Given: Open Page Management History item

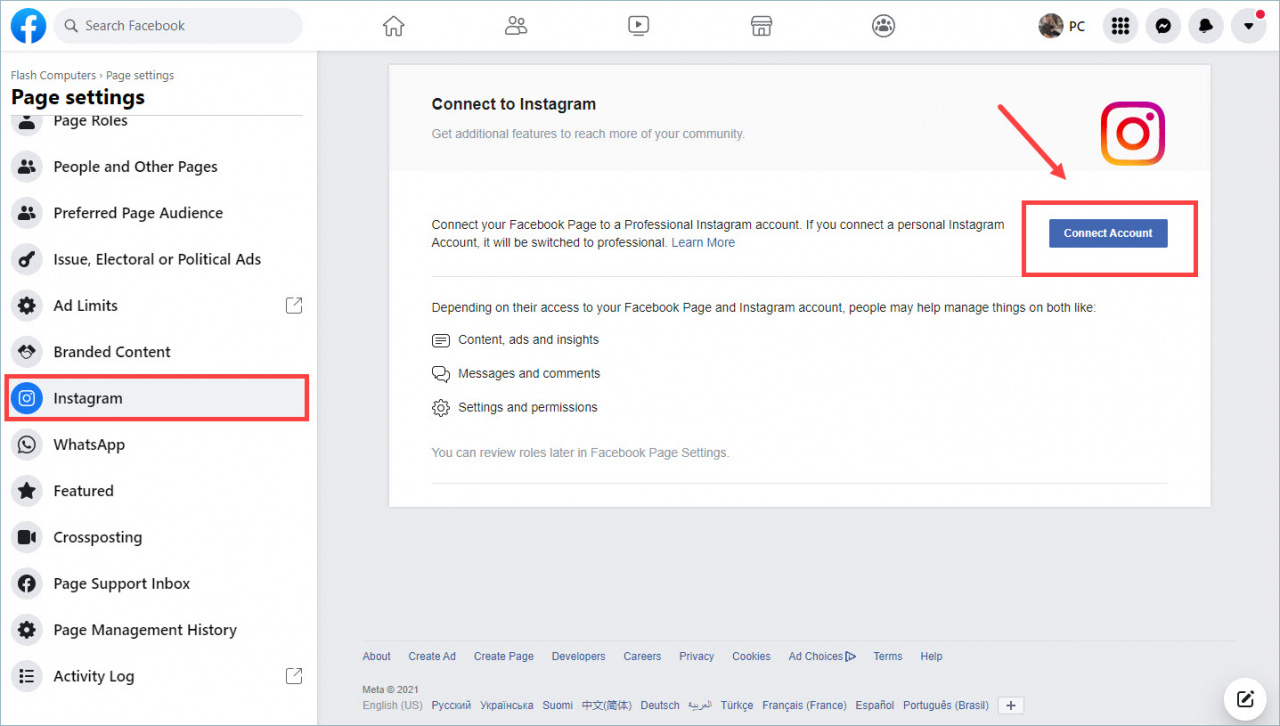Looking at the screenshot, I should click(x=157, y=630).
